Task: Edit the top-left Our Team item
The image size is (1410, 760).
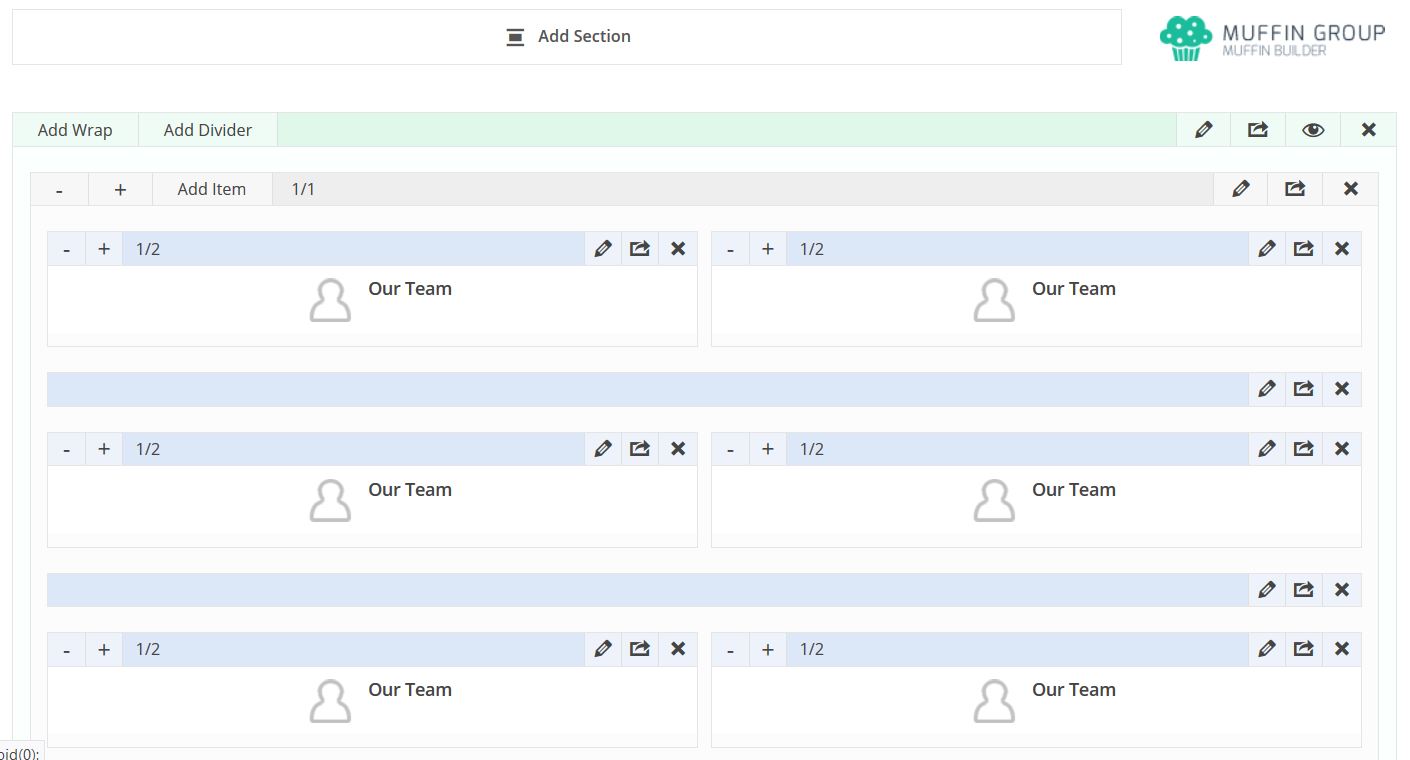Action: (x=603, y=249)
